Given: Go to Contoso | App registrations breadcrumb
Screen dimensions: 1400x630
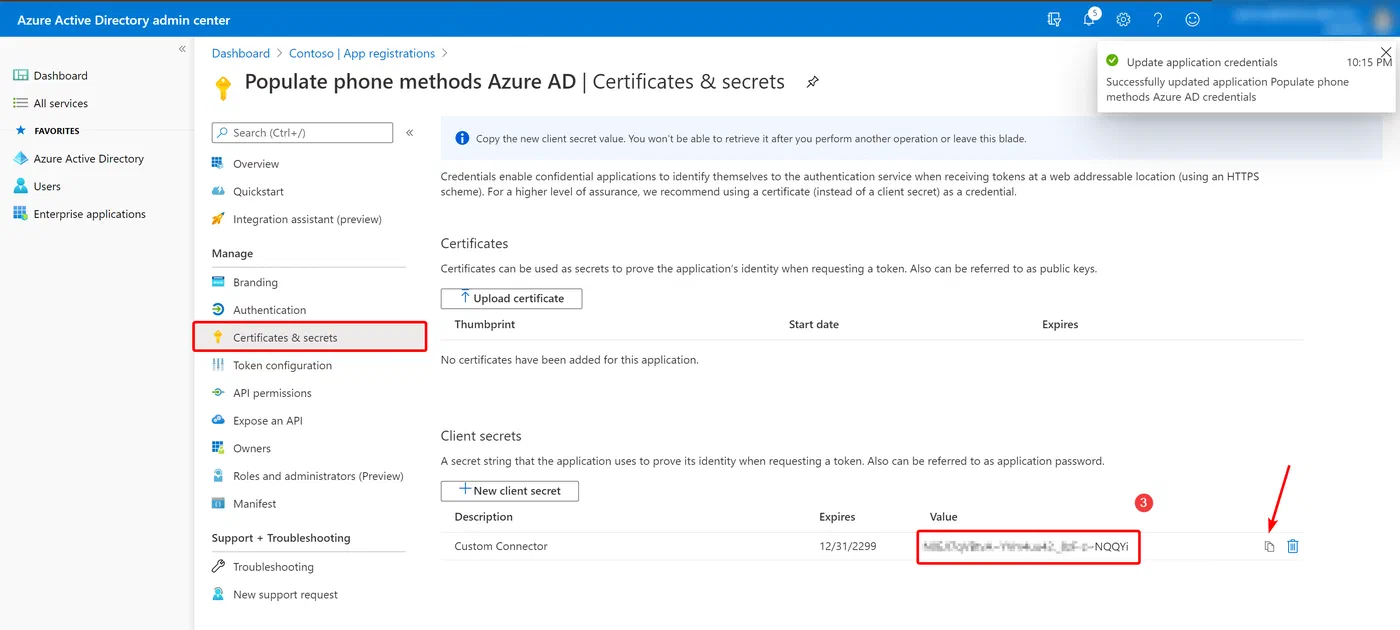Looking at the screenshot, I should pyautogui.click(x=362, y=53).
